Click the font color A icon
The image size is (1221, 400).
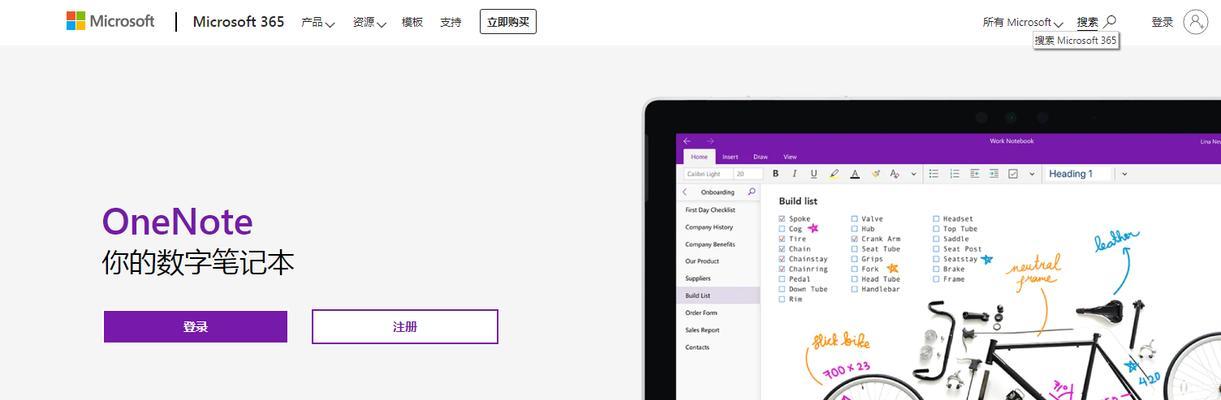point(855,174)
